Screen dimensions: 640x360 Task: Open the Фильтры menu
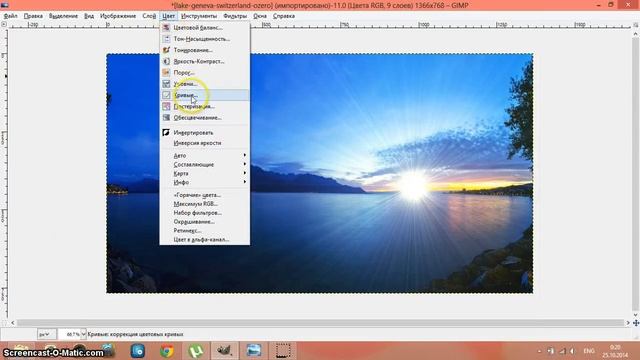click(235, 16)
